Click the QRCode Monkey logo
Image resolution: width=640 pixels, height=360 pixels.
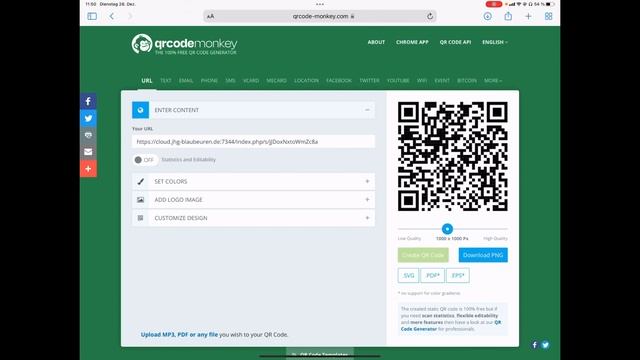click(184, 44)
